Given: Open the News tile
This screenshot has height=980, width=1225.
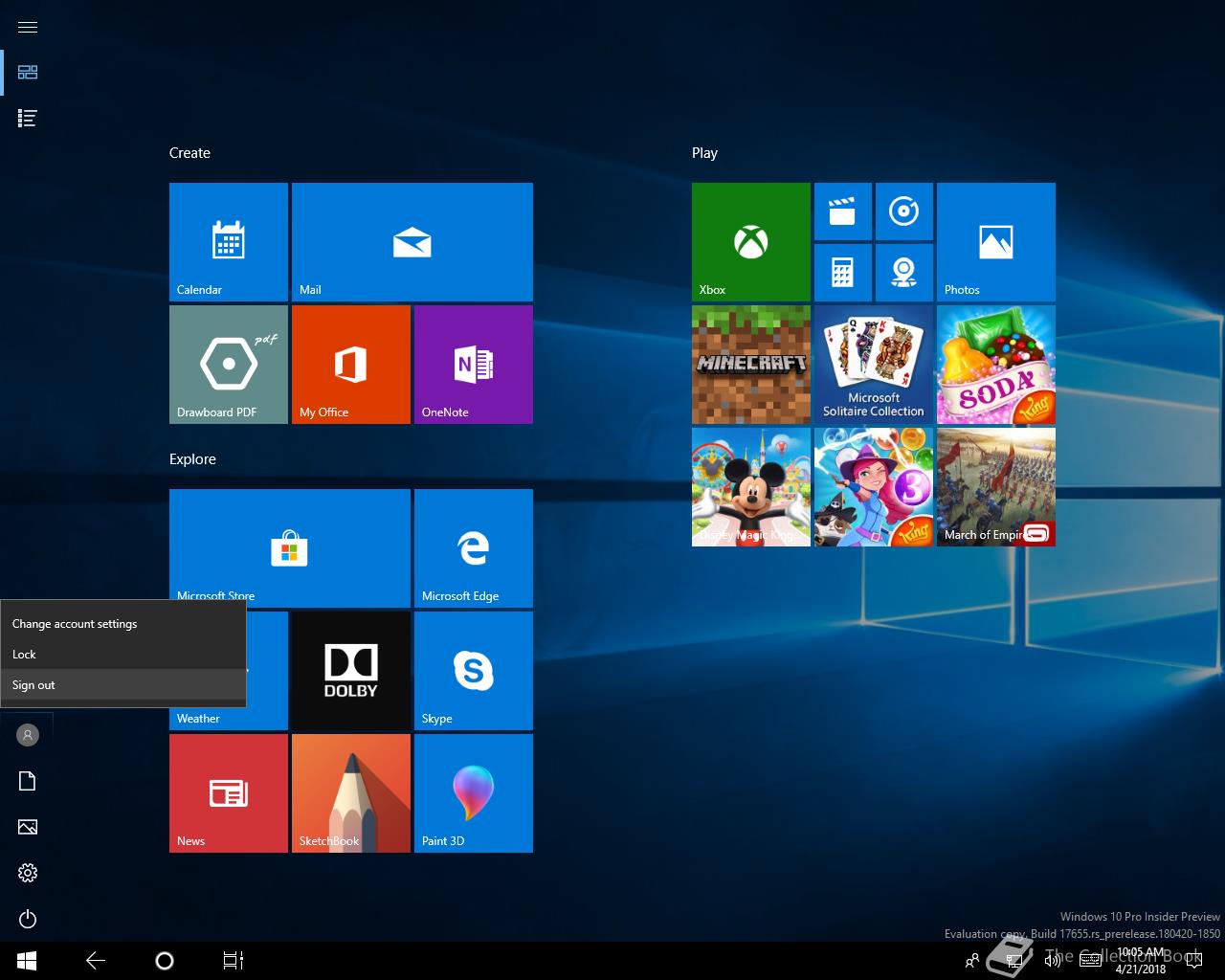Looking at the screenshot, I should [229, 793].
